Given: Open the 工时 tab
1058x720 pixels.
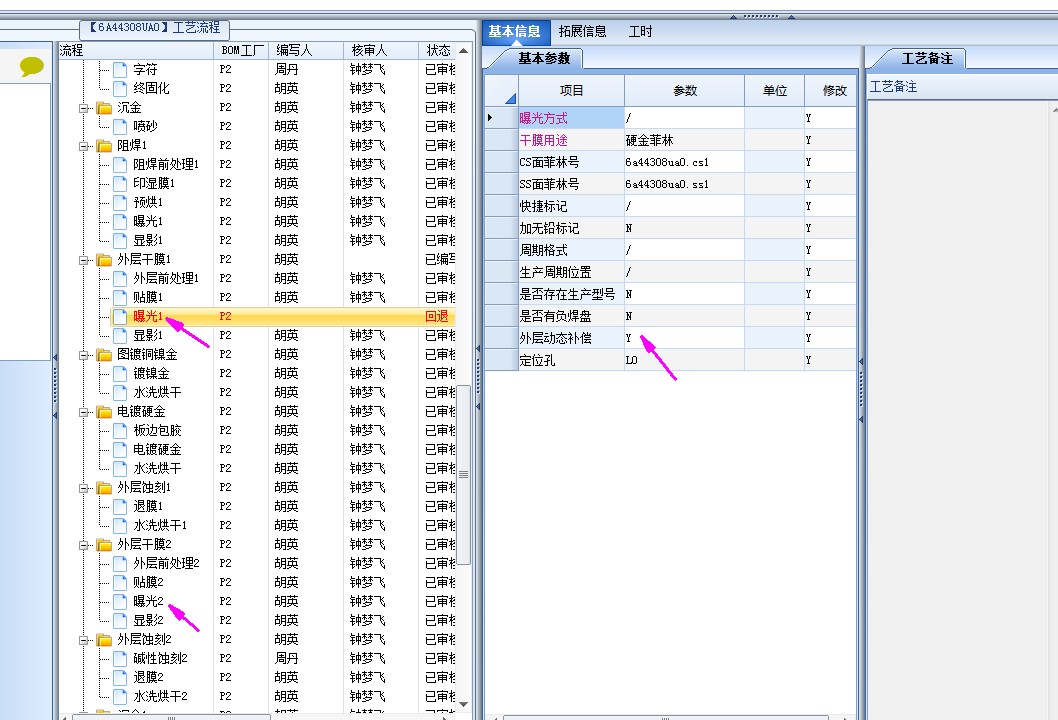Looking at the screenshot, I should coord(640,32).
